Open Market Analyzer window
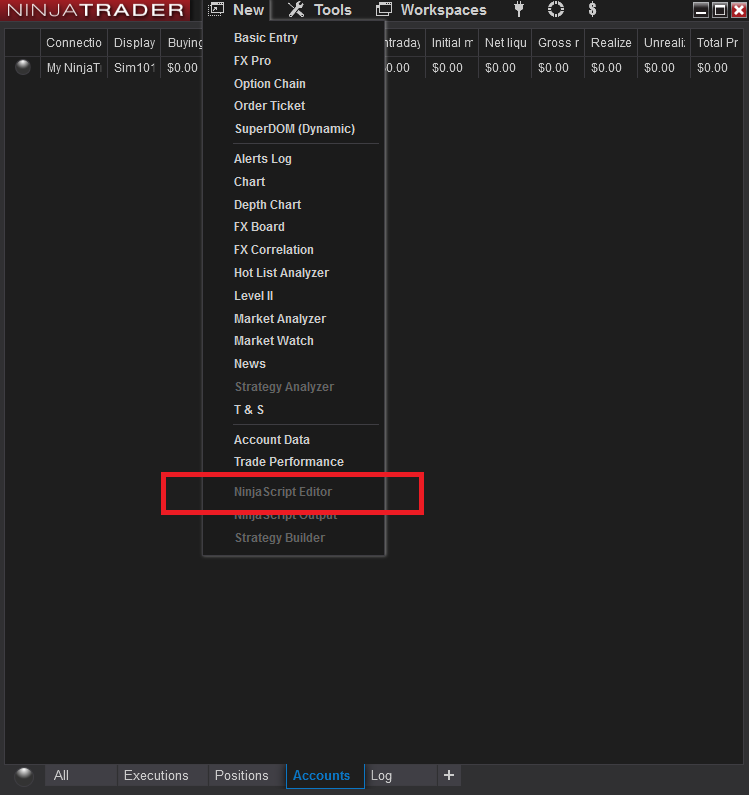 280,319
